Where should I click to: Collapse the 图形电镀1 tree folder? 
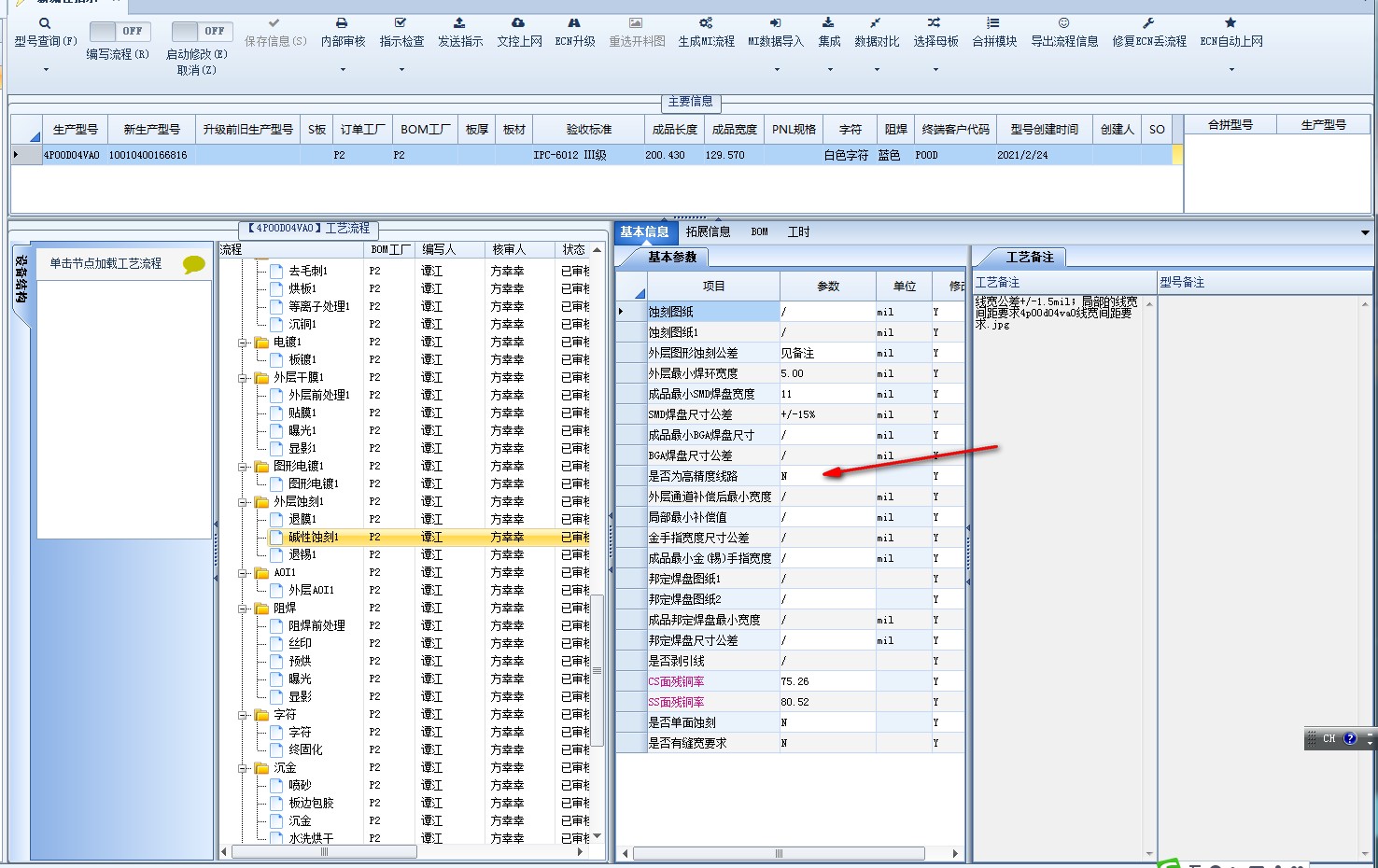243,467
